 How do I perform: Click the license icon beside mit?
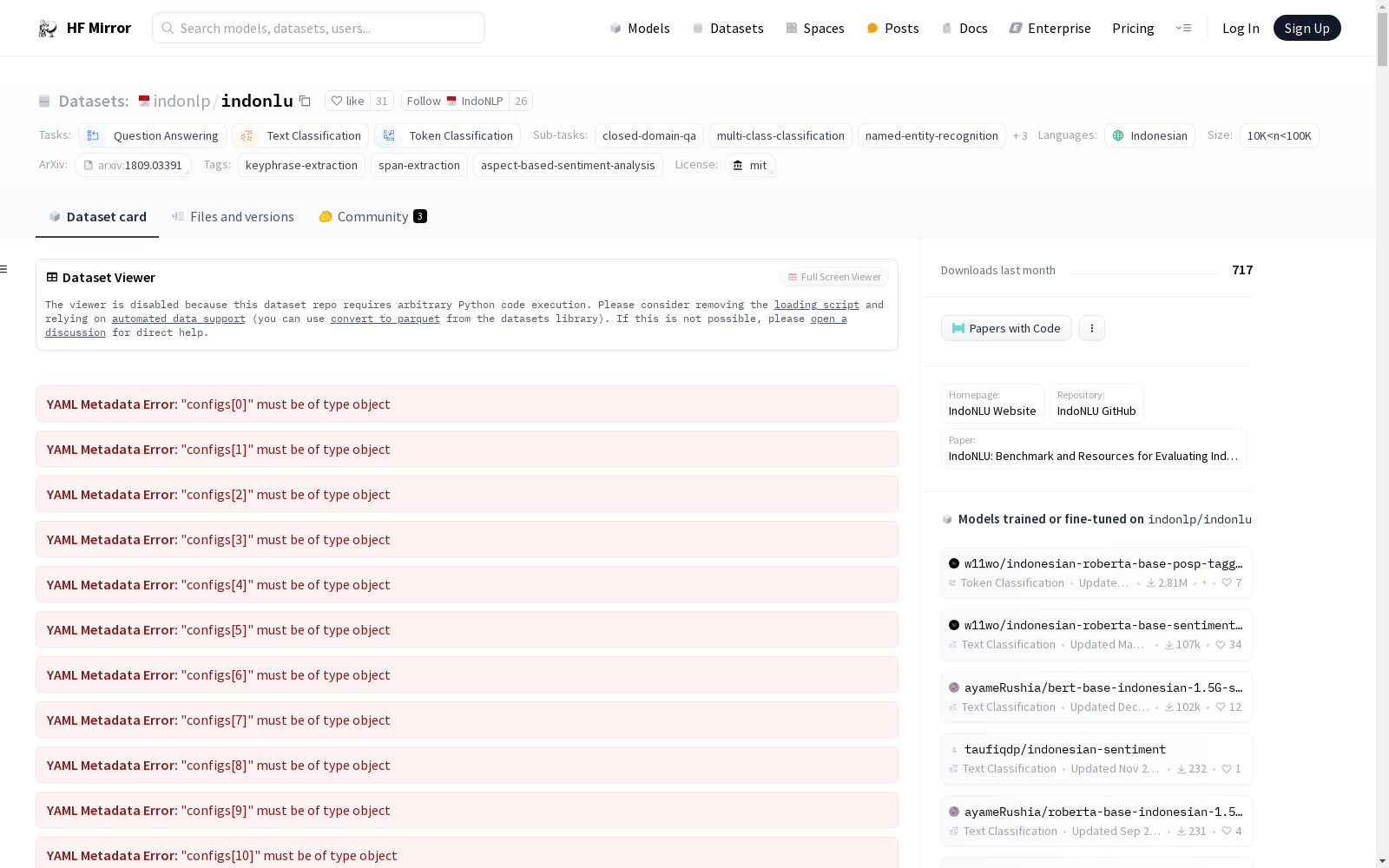(x=738, y=165)
